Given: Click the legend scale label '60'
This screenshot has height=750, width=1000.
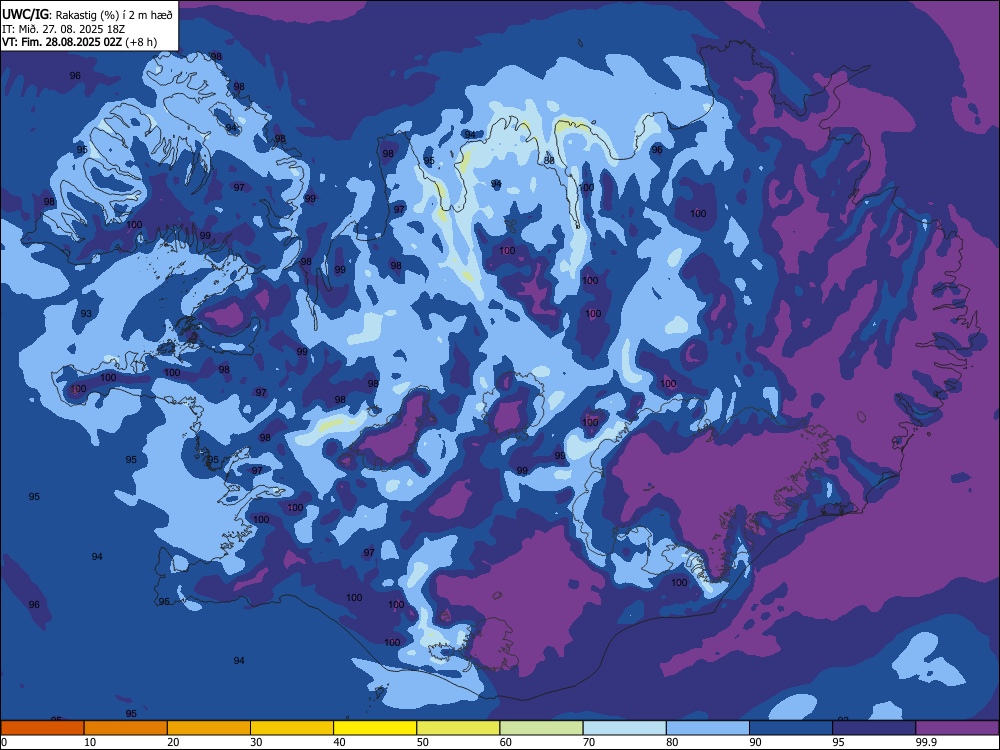Looking at the screenshot, I should 506,742.
